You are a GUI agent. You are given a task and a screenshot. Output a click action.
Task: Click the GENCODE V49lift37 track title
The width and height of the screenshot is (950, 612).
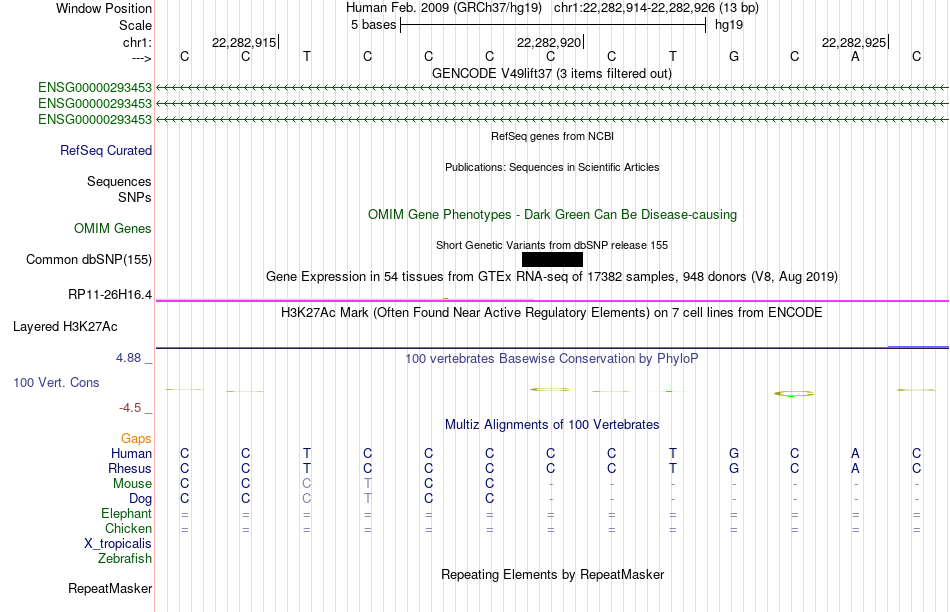click(552, 73)
